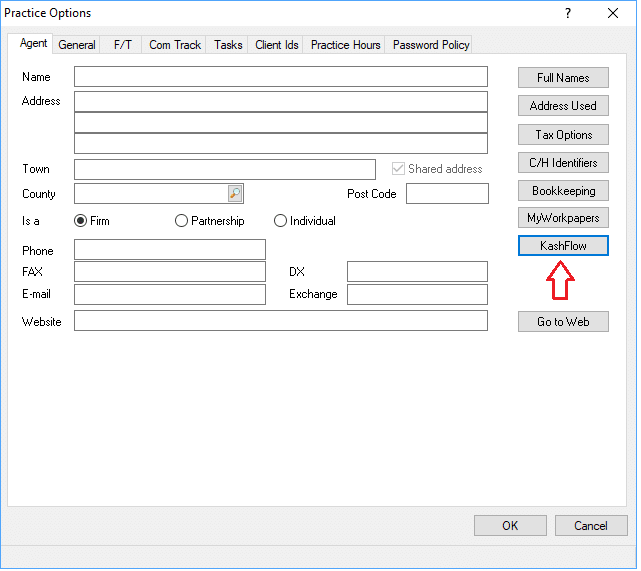This screenshot has width=641, height=571.
Task: Open Tax Options
Action: pyautogui.click(x=563, y=135)
